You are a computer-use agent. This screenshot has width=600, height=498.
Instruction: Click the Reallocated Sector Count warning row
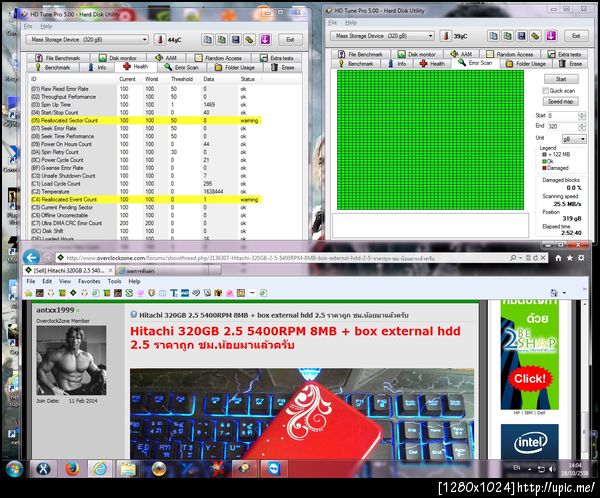[146, 121]
